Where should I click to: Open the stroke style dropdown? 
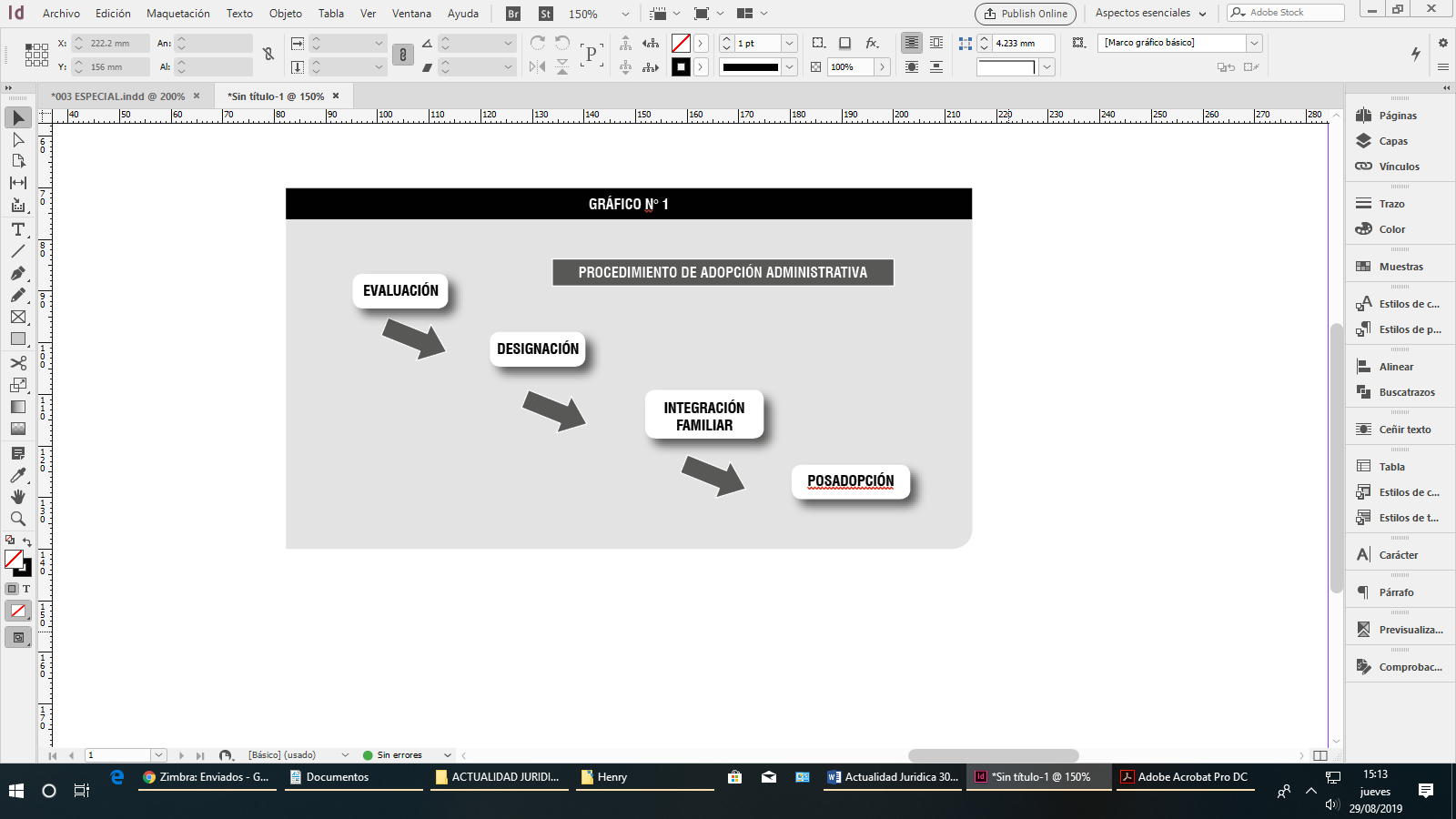click(x=790, y=66)
